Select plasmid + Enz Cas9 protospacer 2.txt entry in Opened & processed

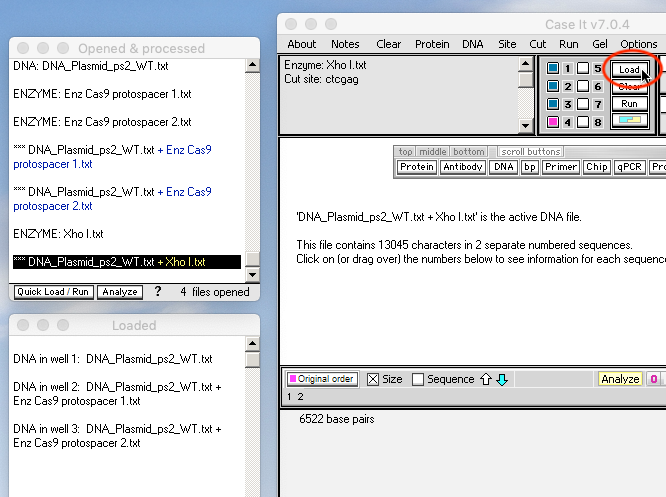tap(113, 199)
